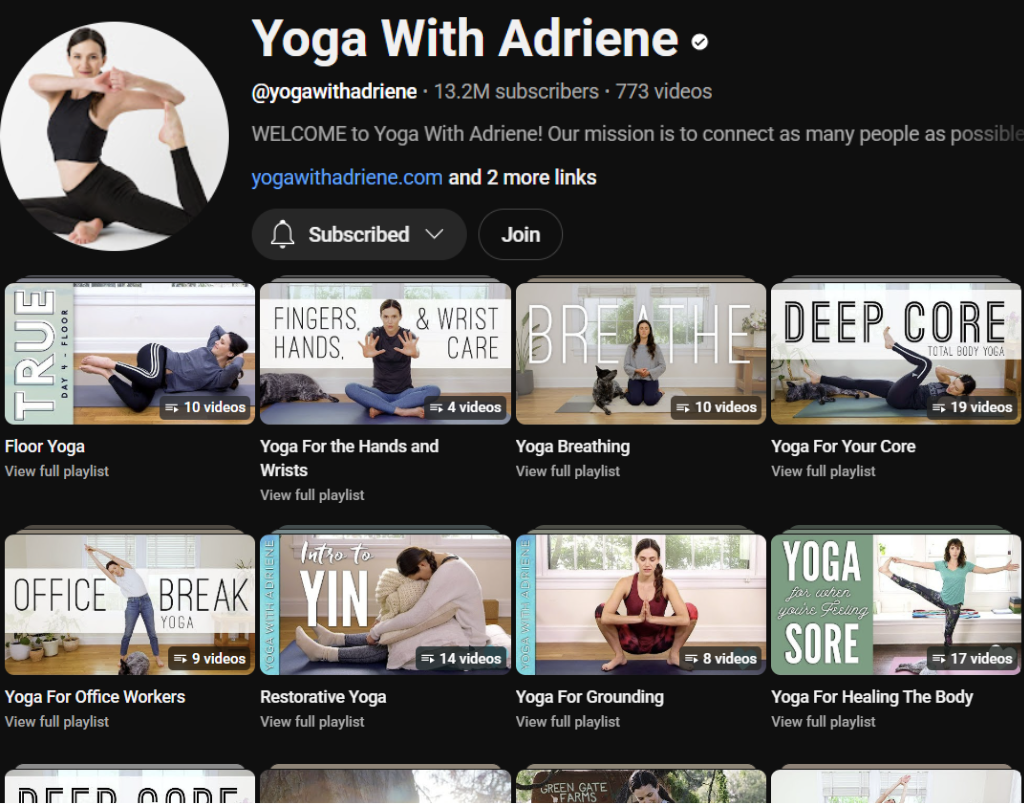Open the BREATHE playlist thumbnail

pos(641,353)
